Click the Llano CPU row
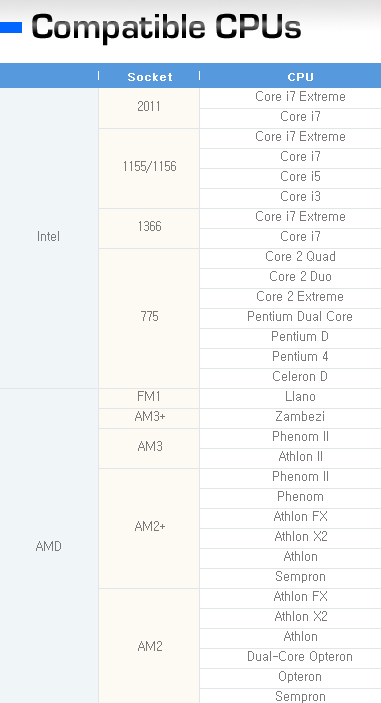 pos(290,398)
